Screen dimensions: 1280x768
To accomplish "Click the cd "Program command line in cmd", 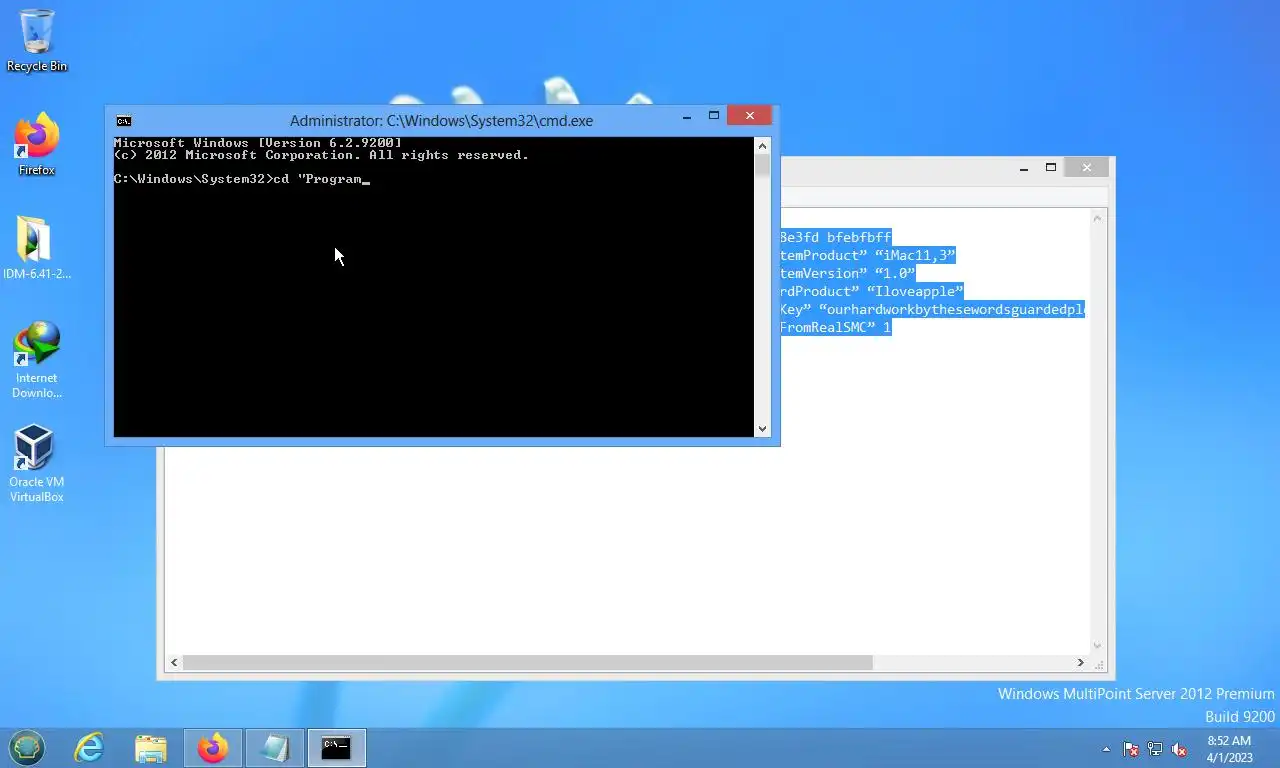I will 241,179.
